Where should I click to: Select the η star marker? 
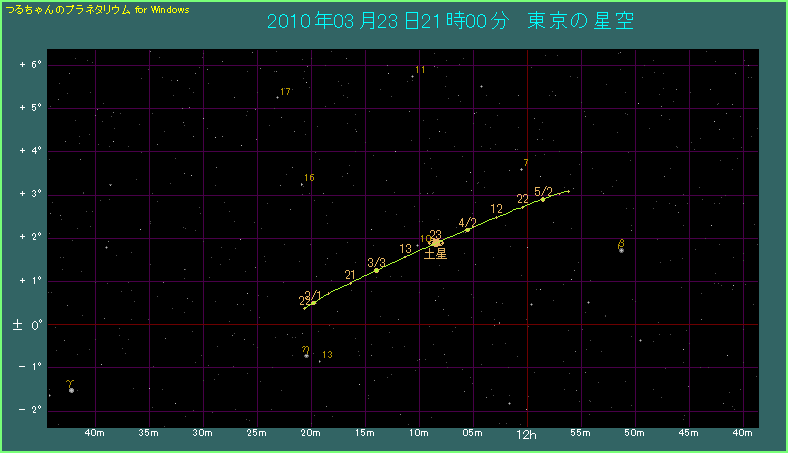point(306,355)
